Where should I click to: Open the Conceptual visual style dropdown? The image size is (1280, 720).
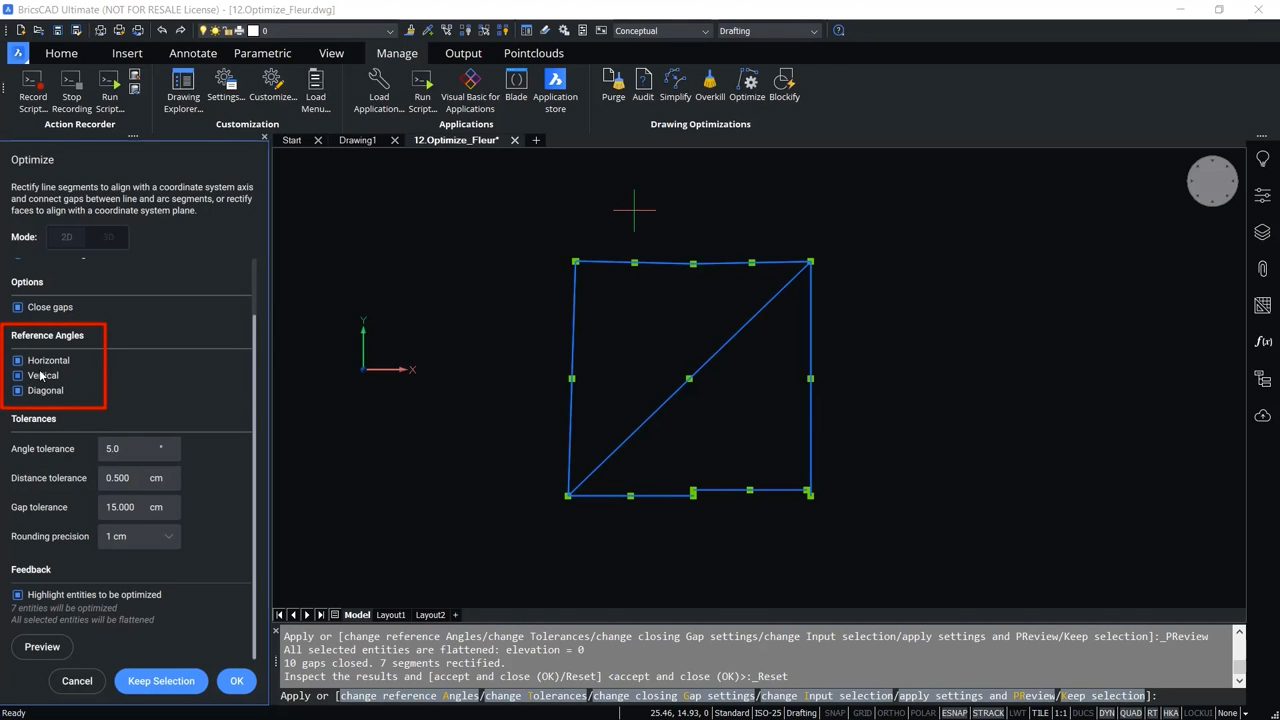[x=661, y=31]
